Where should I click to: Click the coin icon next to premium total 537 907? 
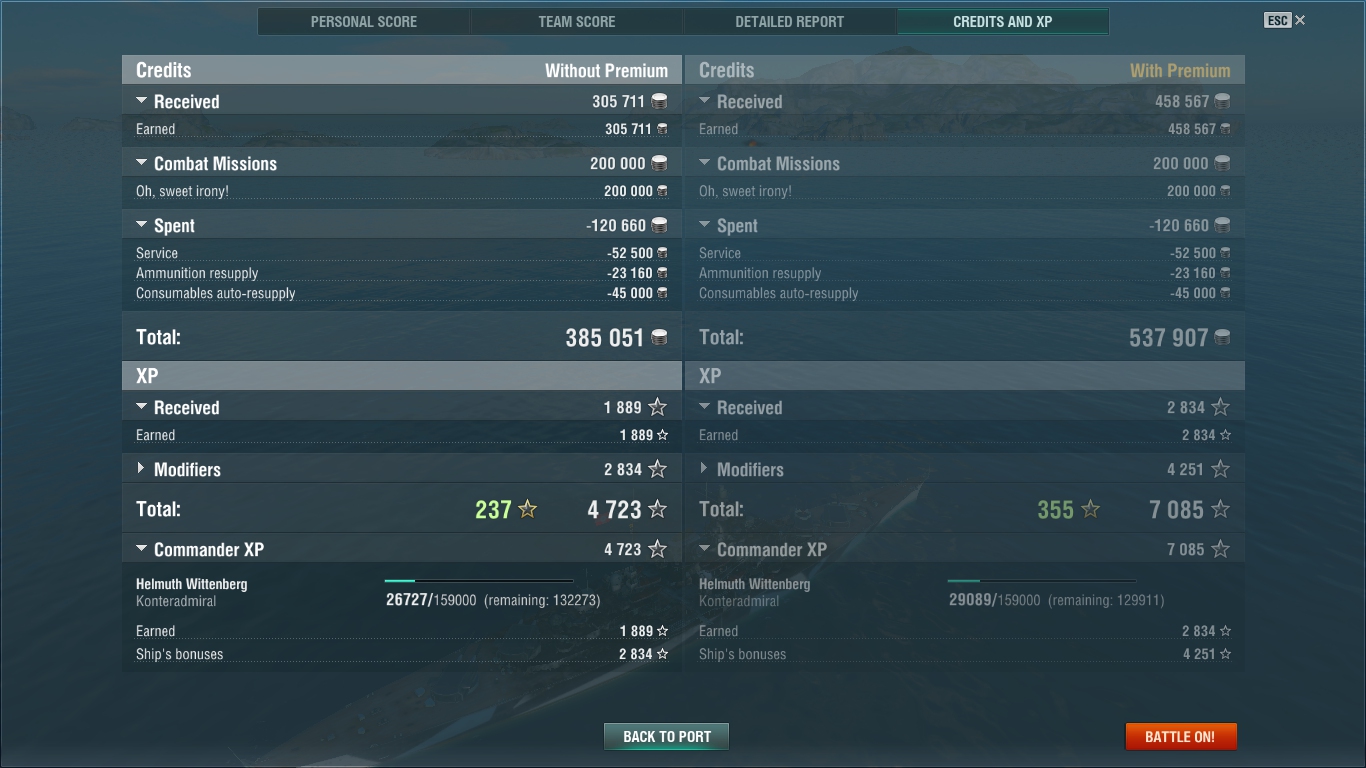point(1222,338)
